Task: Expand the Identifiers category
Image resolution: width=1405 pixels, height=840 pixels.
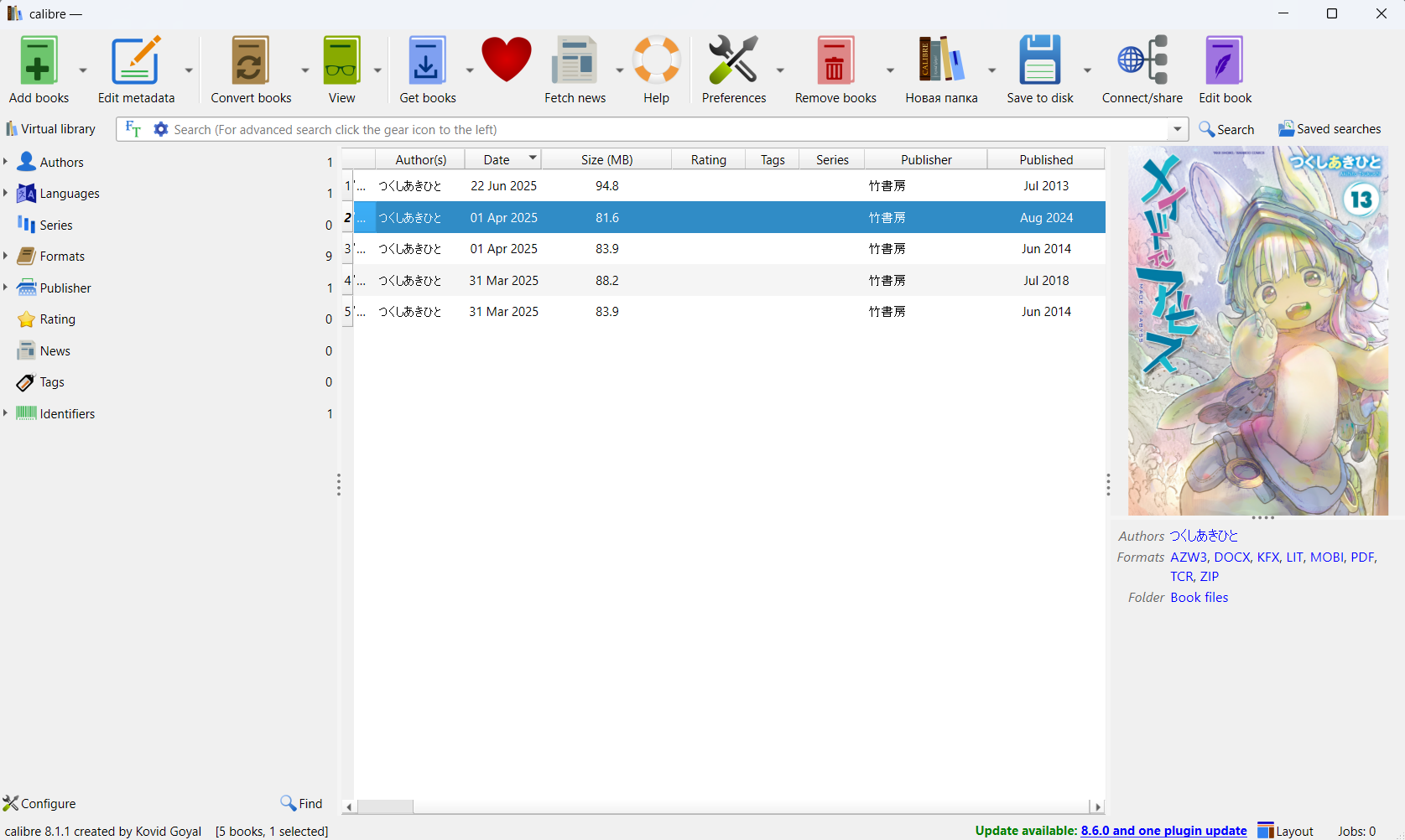Action: [6, 413]
